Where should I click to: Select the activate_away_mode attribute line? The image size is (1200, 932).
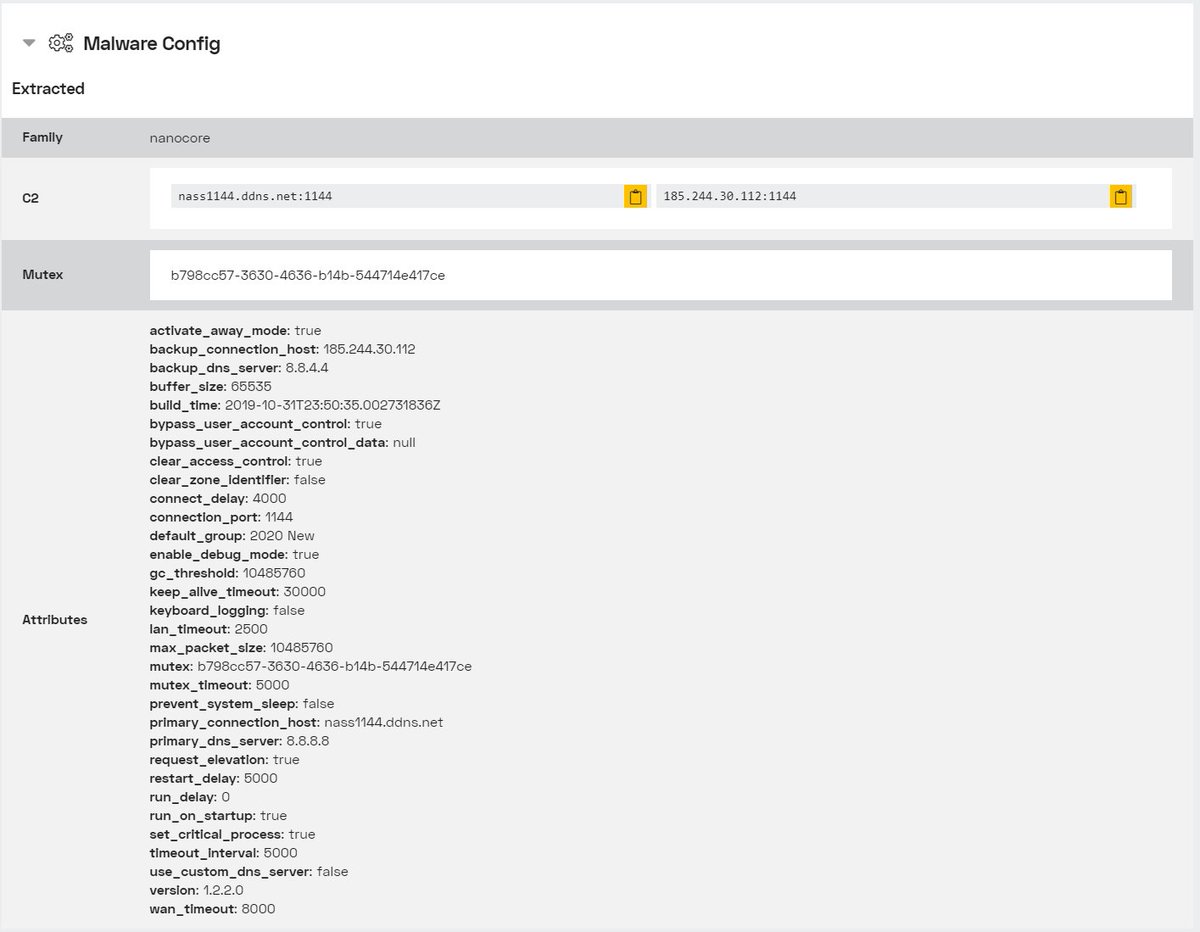click(236, 330)
